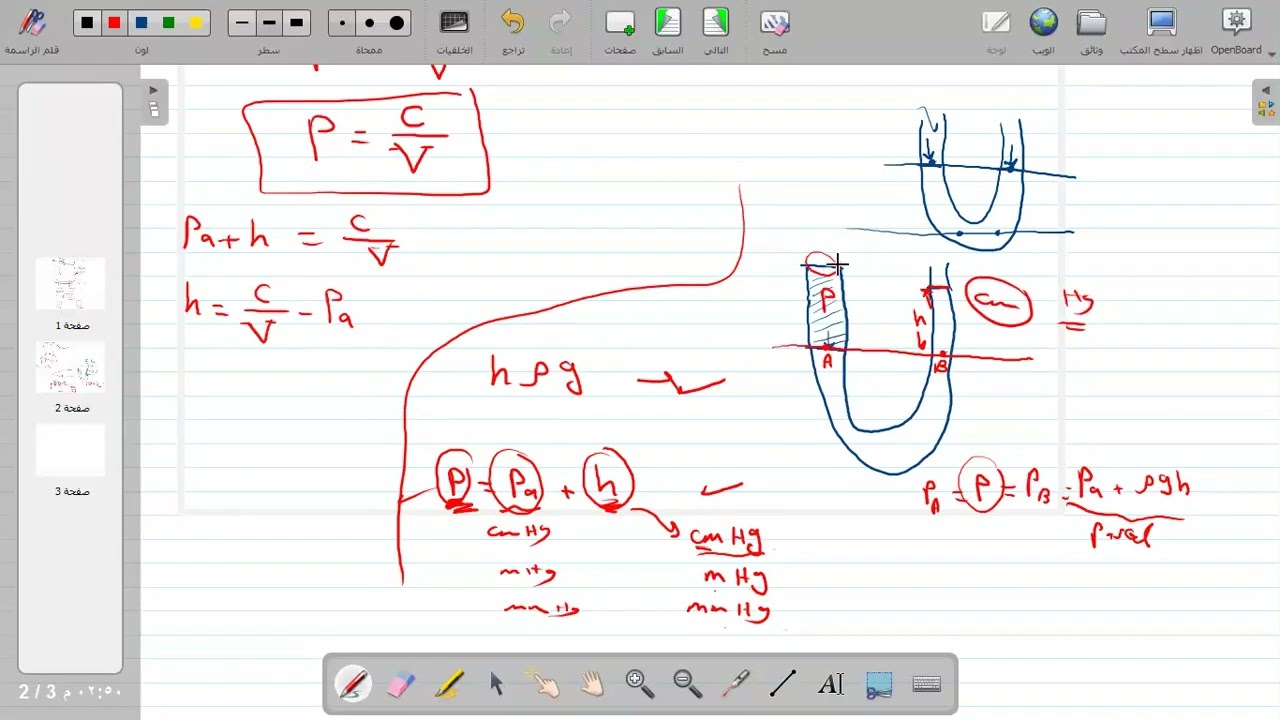Select the zoom in magnifier tool
Screen dimensions: 1280x720
(x=640, y=684)
